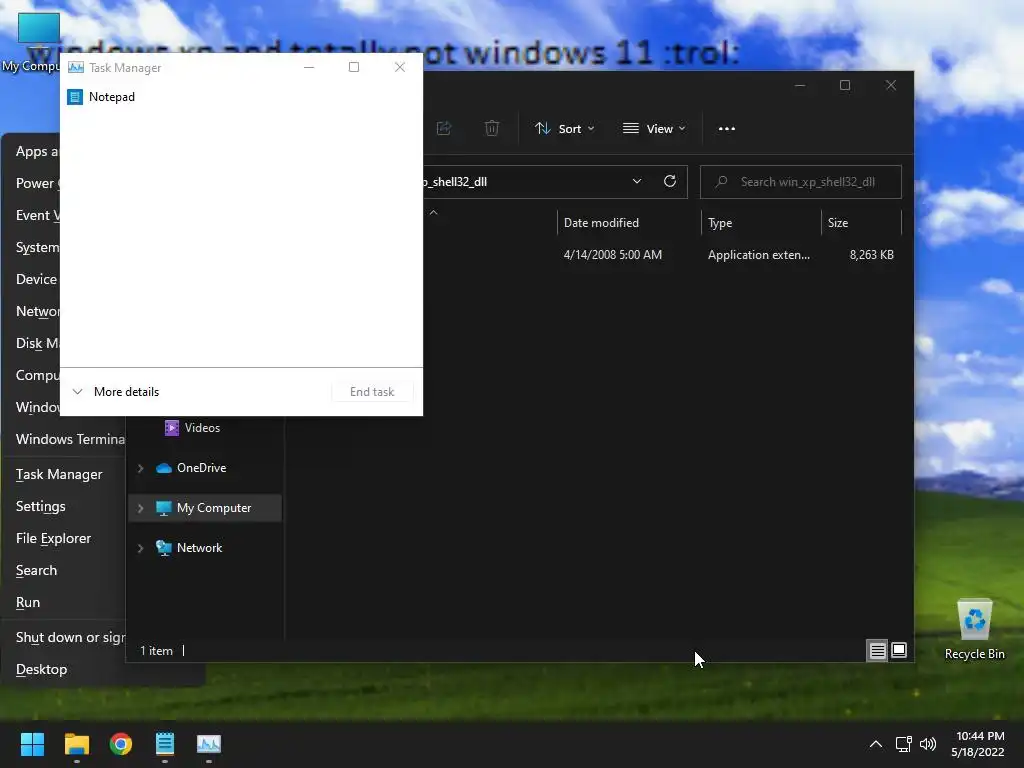Select My Computer in navigation pane

[206, 507]
